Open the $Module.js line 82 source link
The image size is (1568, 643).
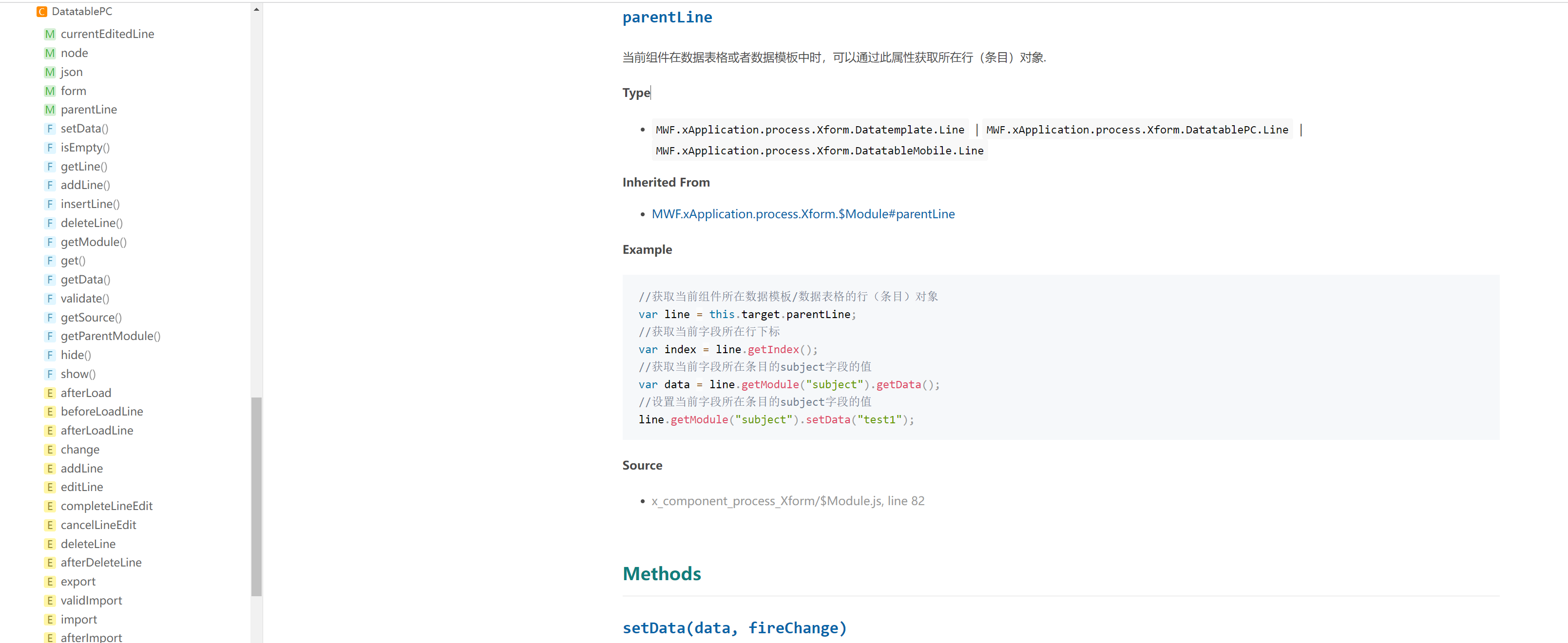(787, 501)
